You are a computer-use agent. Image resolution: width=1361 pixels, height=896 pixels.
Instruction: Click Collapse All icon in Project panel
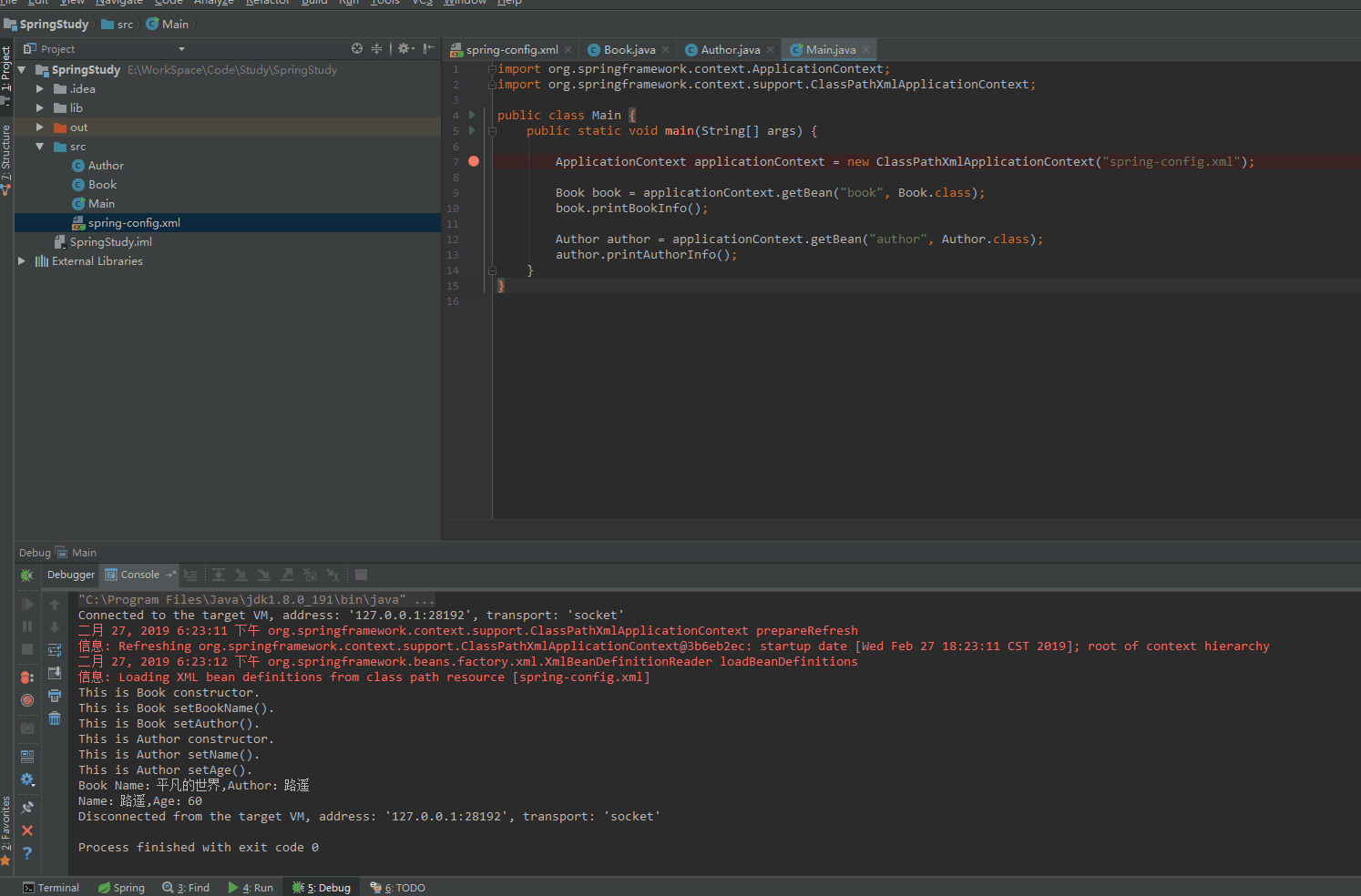[376, 49]
